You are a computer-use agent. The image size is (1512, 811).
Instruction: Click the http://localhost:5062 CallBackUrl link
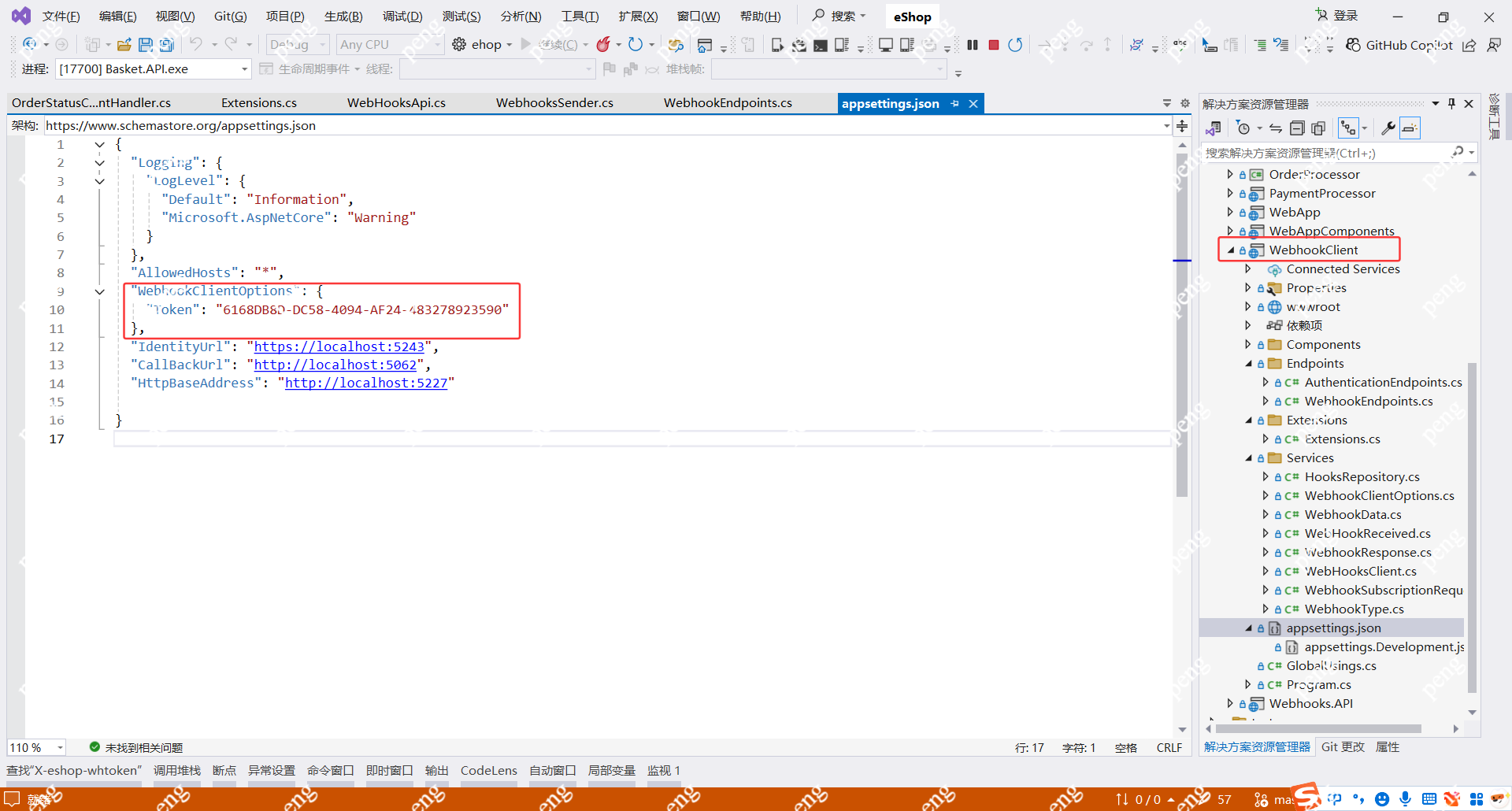(335, 365)
